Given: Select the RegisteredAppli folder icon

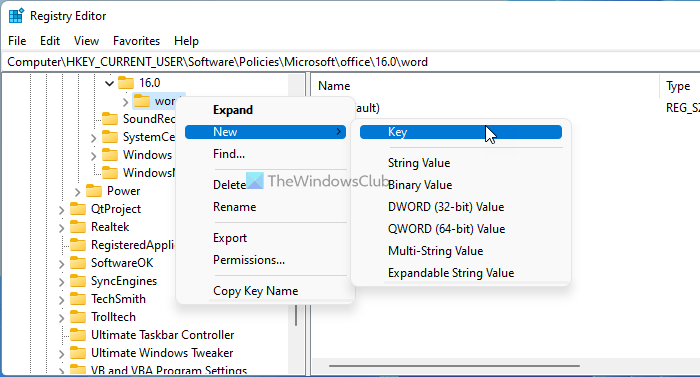Looking at the screenshot, I should tap(78, 245).
